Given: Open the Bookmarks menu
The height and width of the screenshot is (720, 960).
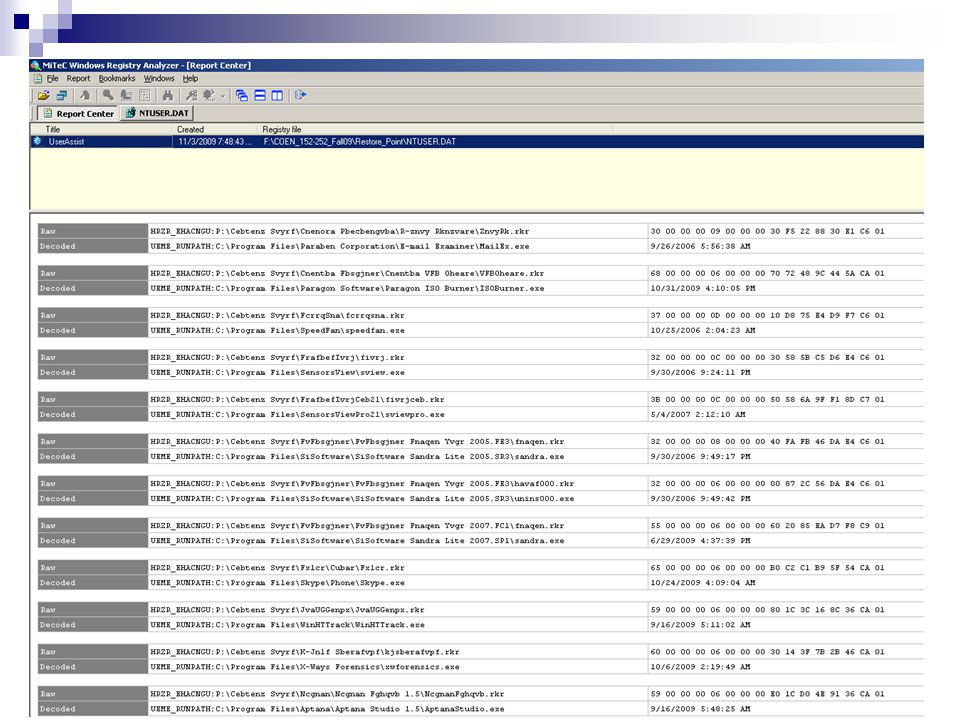Looking at the screenshot, I should point(117,79).
